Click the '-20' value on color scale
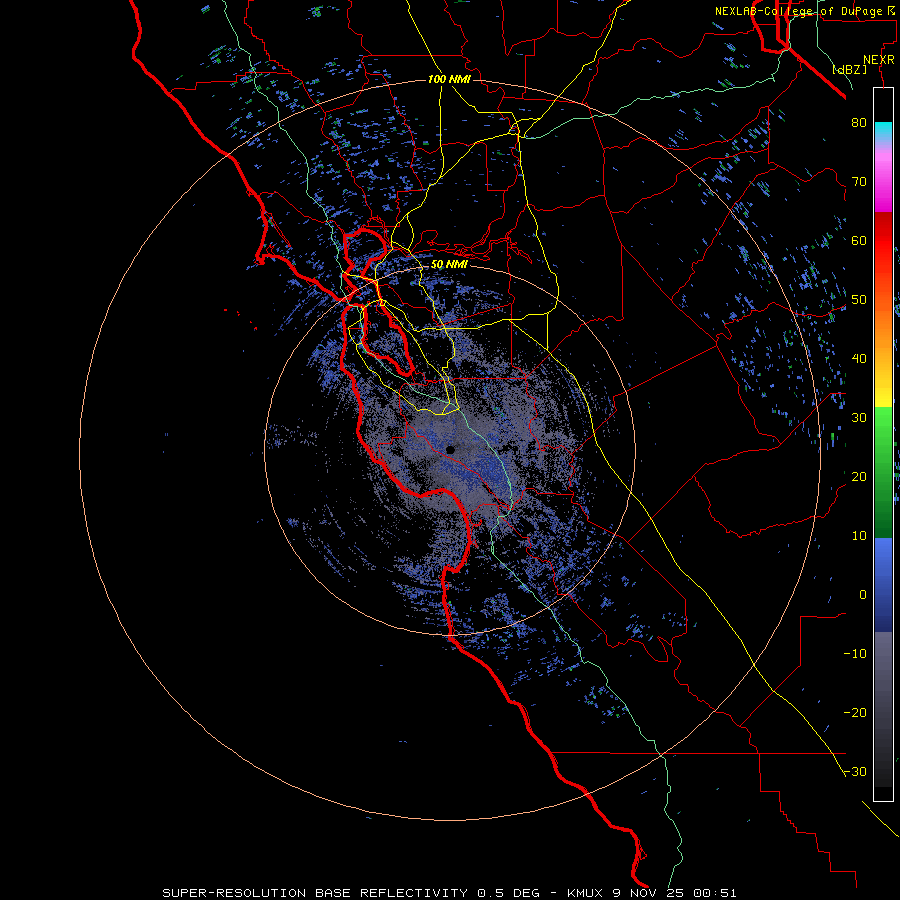Viewport: 900px width, 900px height. tap(855, 713)
